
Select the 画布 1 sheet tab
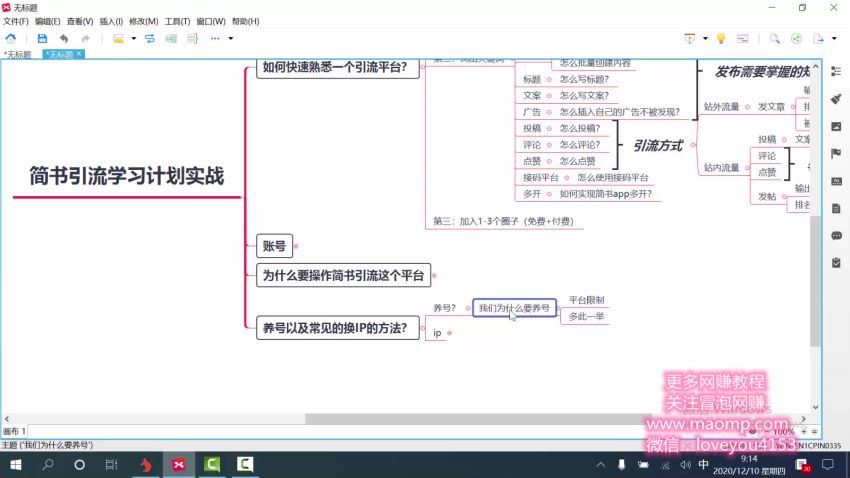tap(14, 431)
